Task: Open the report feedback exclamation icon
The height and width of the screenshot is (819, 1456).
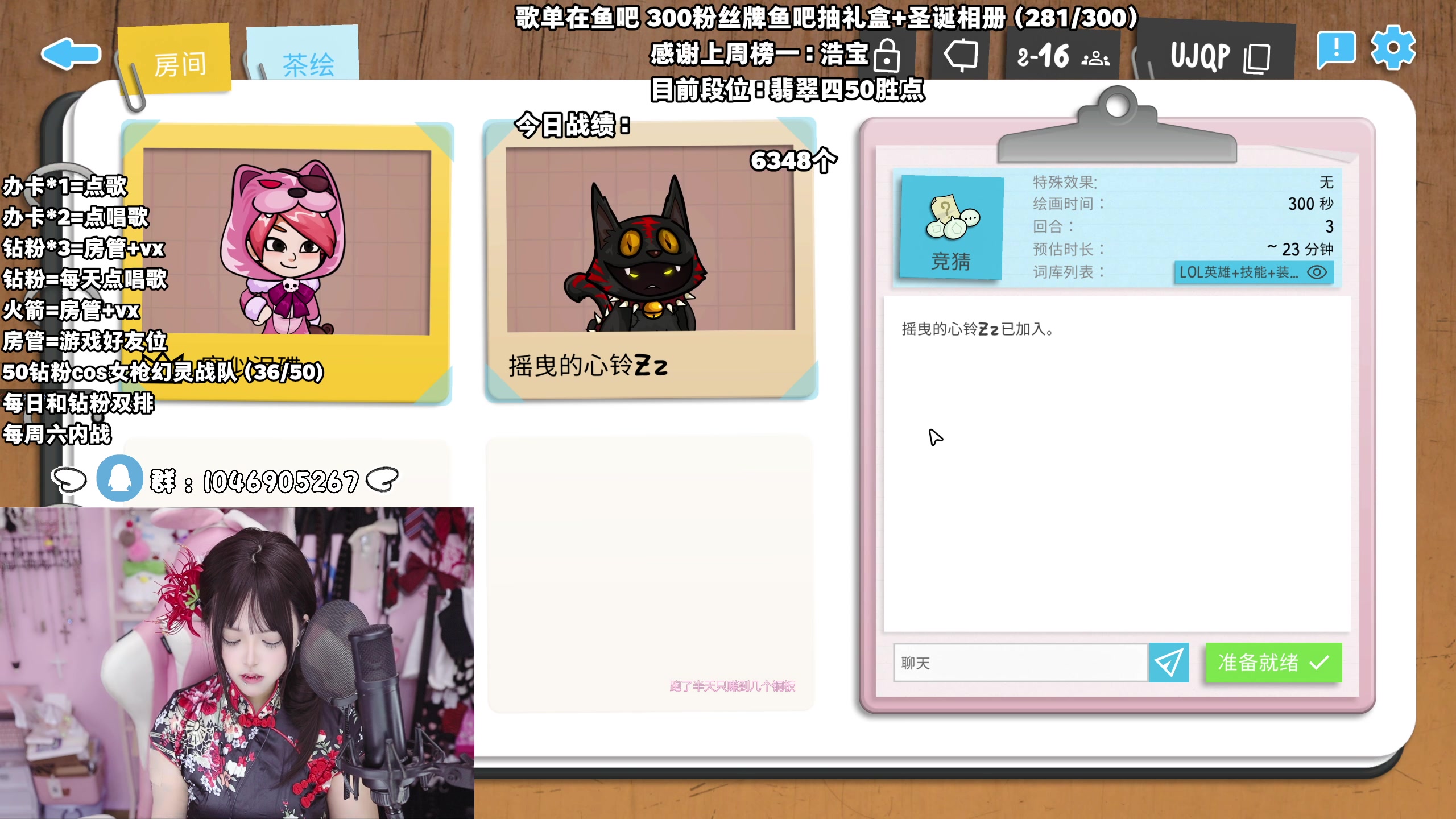Action: click(1335, 50)
